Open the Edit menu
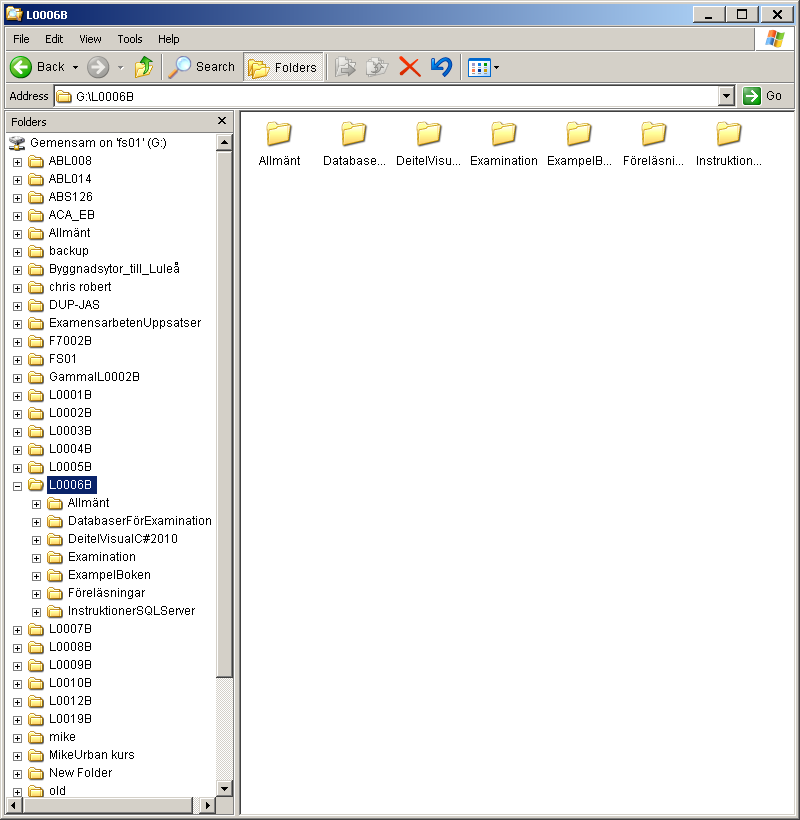Viewport: 800px width, 820px height. click(x=54, y=39)
